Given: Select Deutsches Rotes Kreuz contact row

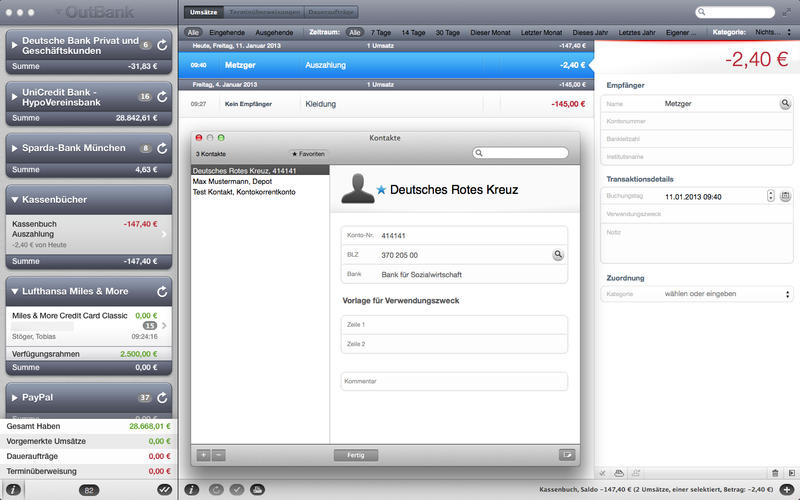Looking at the screenshot, I should 260,170.
